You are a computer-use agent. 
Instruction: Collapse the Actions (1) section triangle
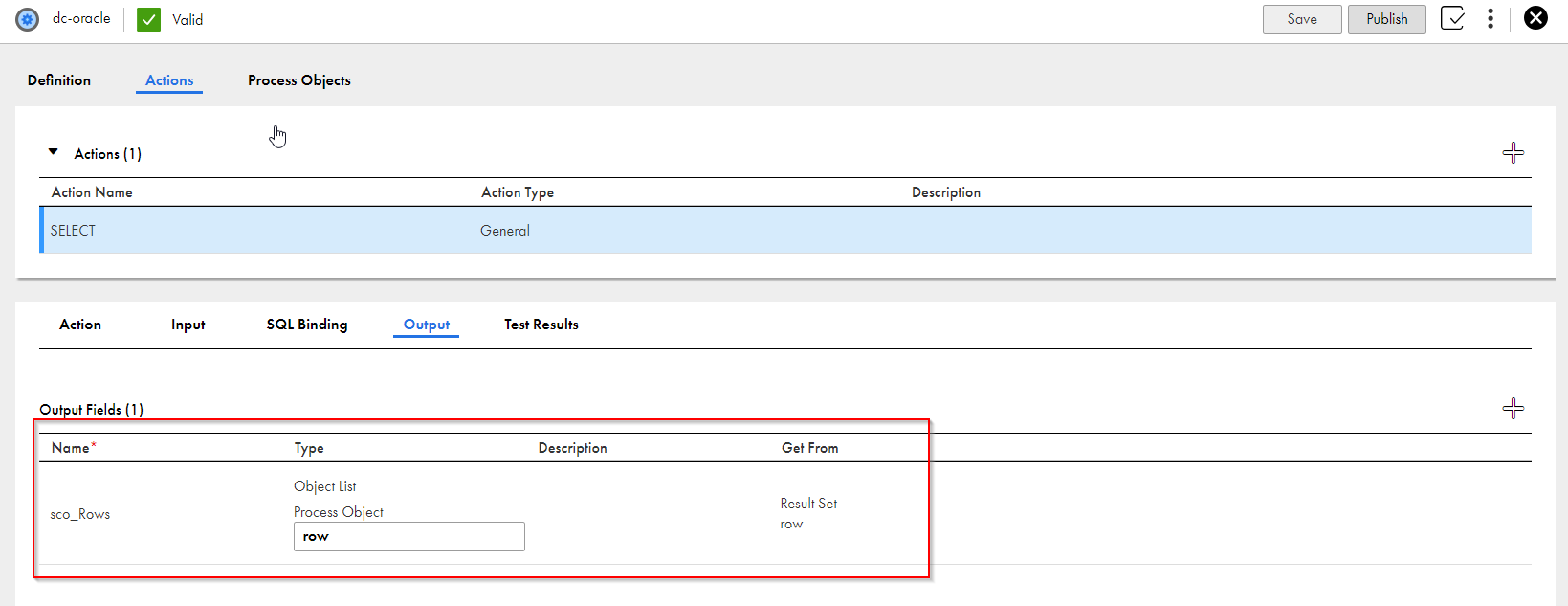[54, 152]
